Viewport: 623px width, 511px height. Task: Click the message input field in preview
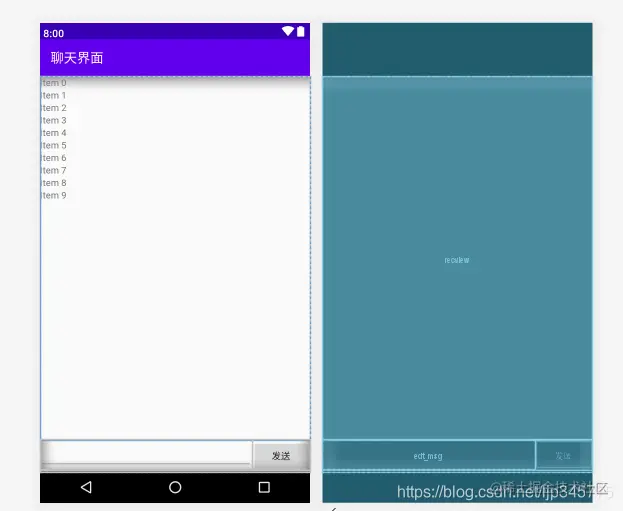147,453
